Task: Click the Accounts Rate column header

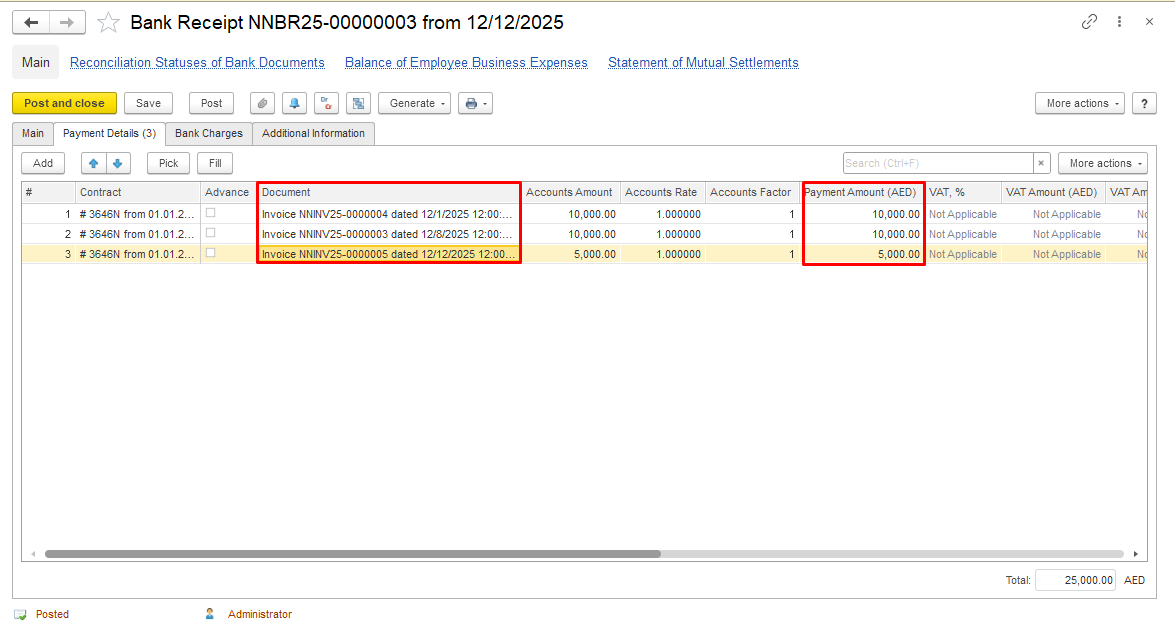Action: (x=662, y=193)
